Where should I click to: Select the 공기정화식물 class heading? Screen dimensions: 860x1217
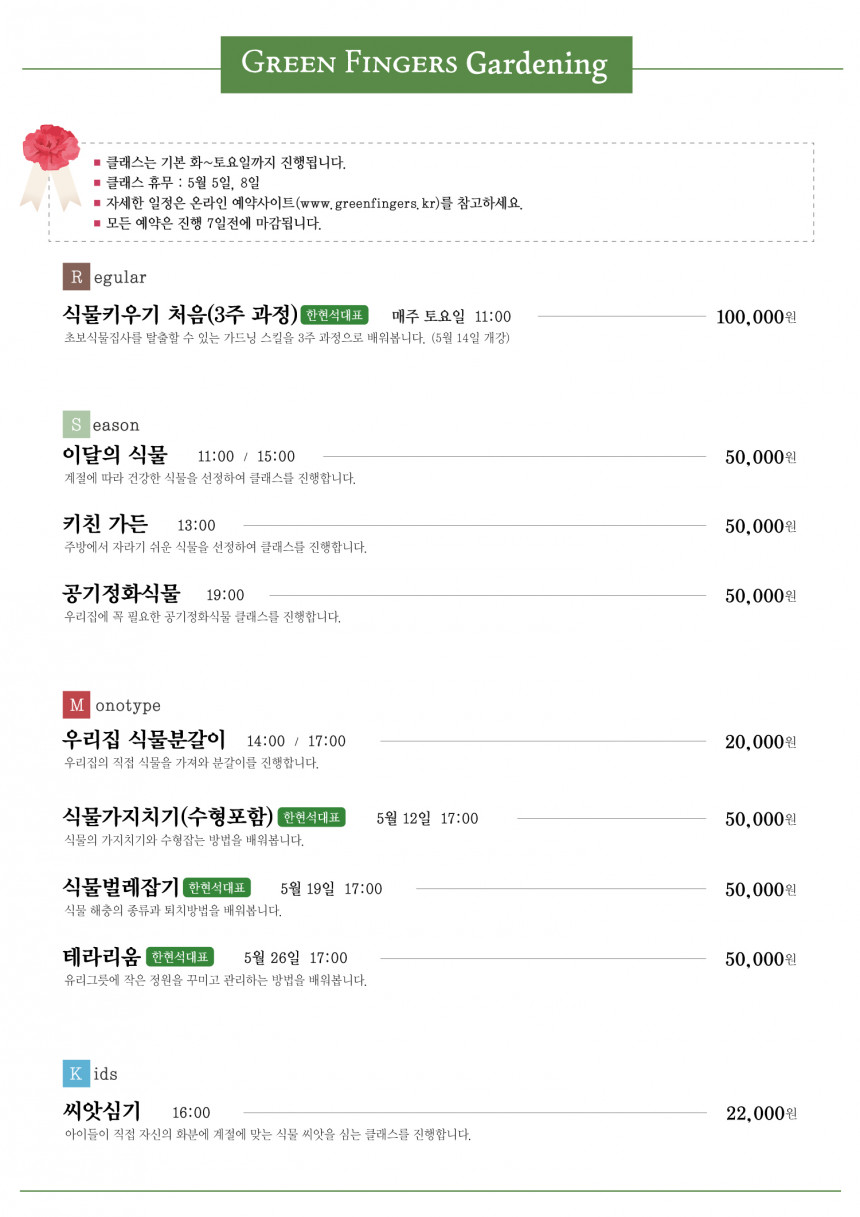122,593
